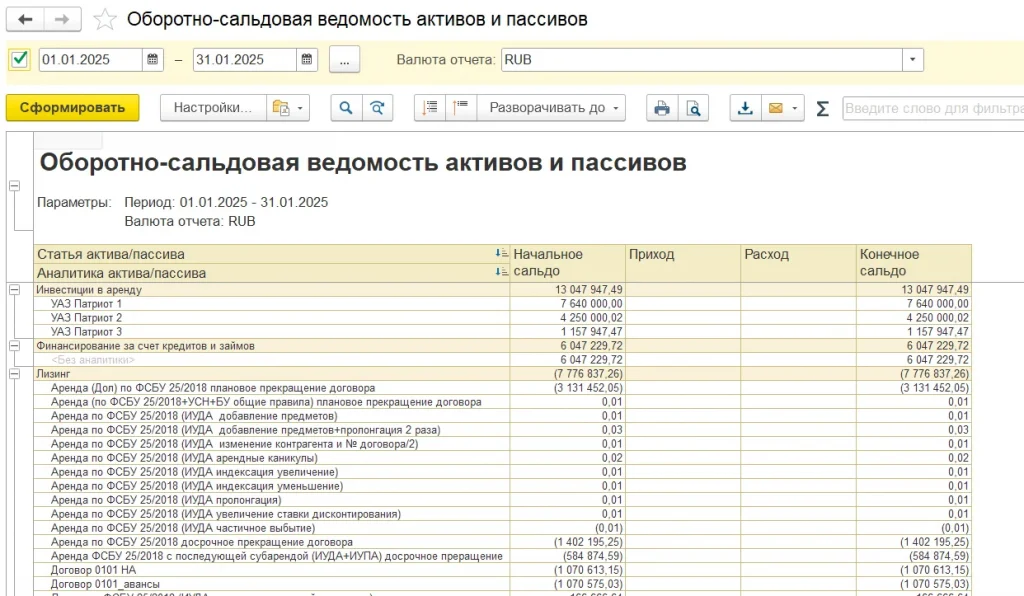This screenshot has height=596, width=1024.
Task: Click the period selection ellipsis button
Action: tap(344, 60)
